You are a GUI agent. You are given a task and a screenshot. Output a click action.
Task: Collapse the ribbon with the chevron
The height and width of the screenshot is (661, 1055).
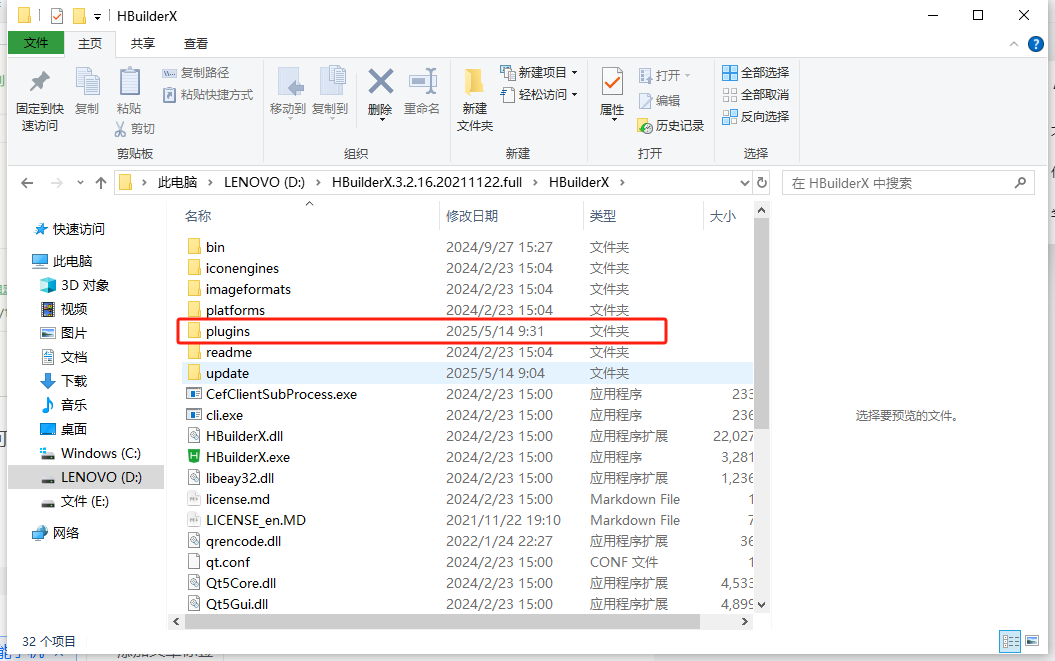[x=1014, y=44]
